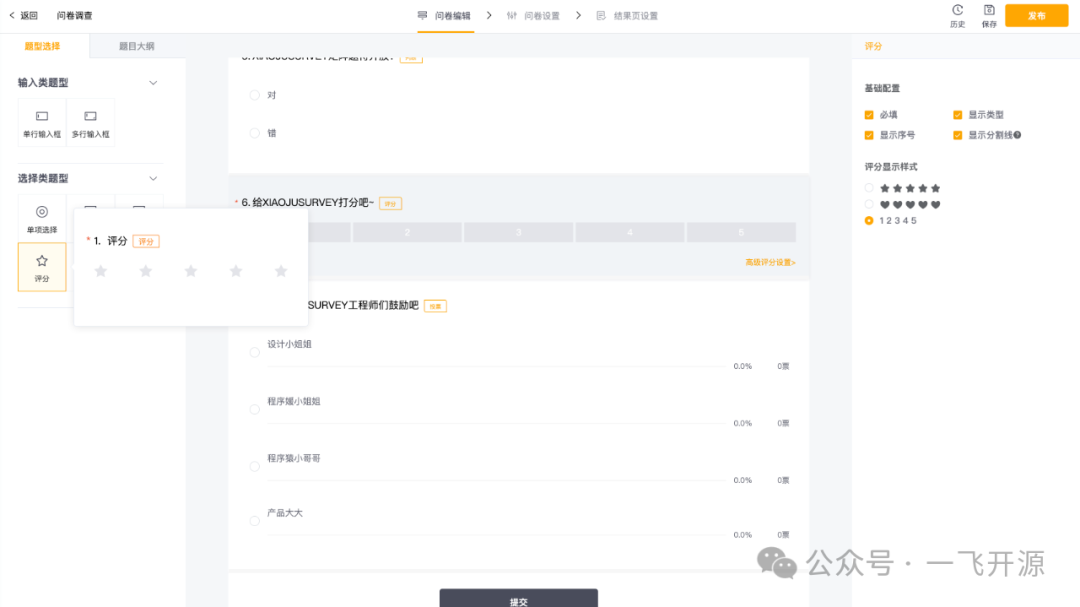
Task: Switch to 题目大纲 tab
Action: tap(136, 46)
